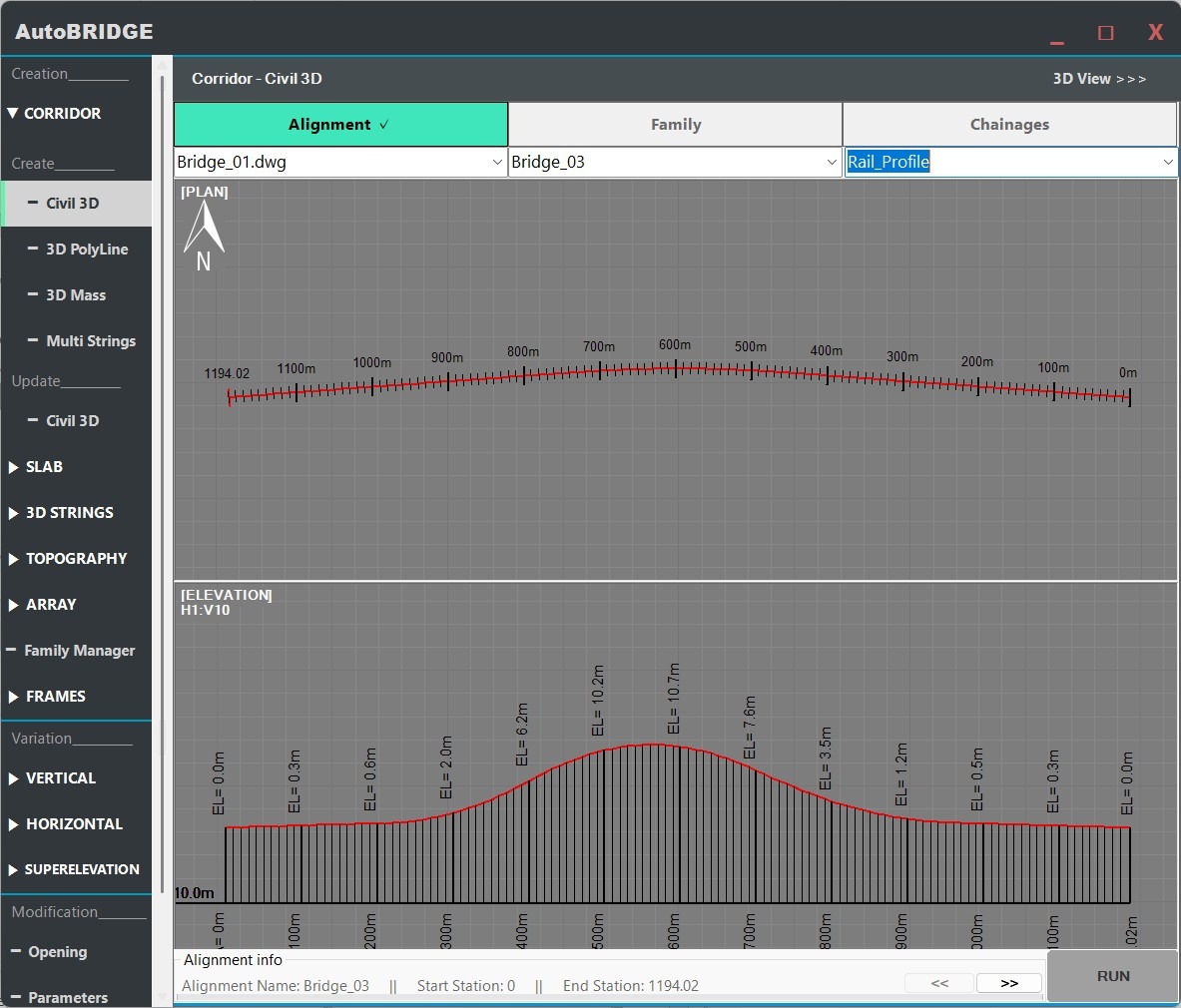Open the 3D View link
The width and height of the screenshot is (1181, 1008).
1099,79
